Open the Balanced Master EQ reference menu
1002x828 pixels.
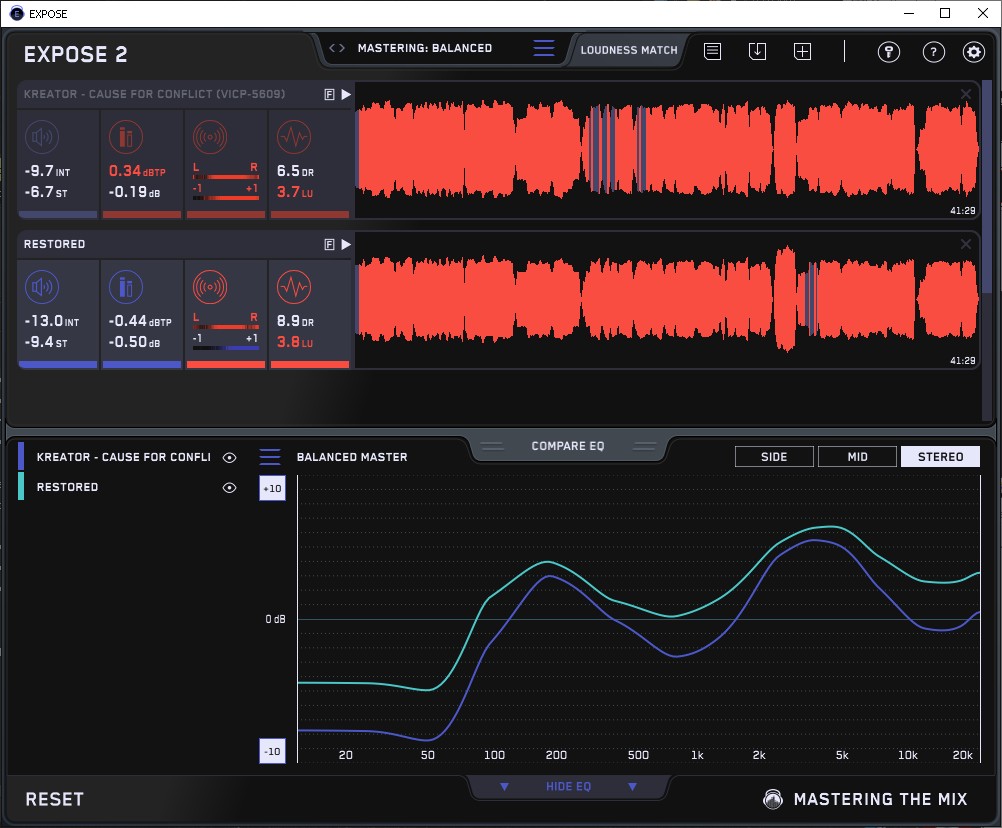pos(270,457)
